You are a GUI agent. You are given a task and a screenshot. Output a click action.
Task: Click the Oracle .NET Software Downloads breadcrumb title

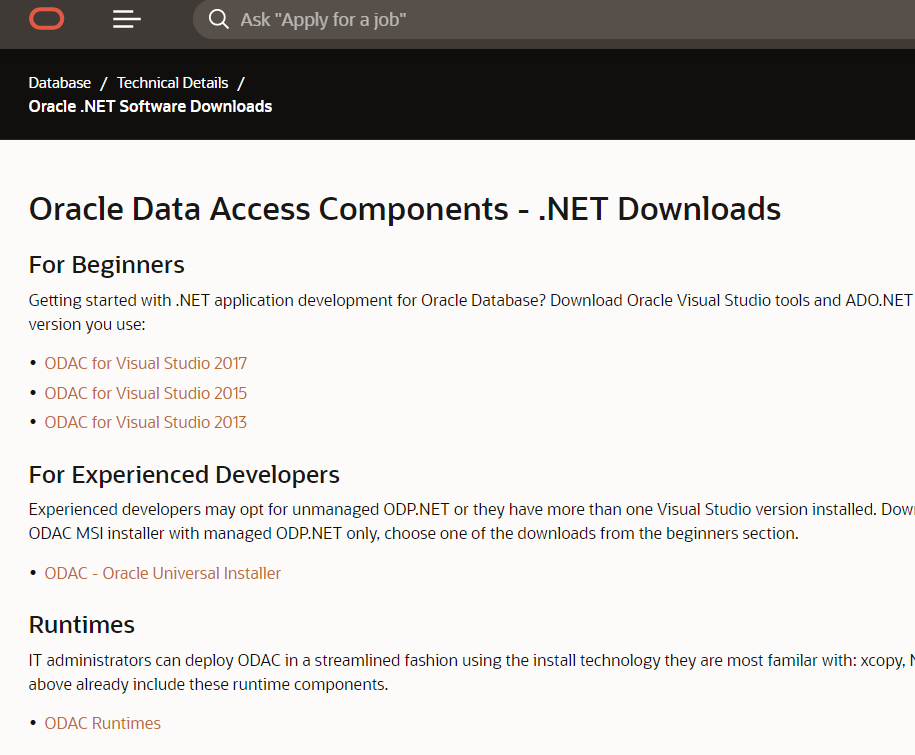click(150, 106)
